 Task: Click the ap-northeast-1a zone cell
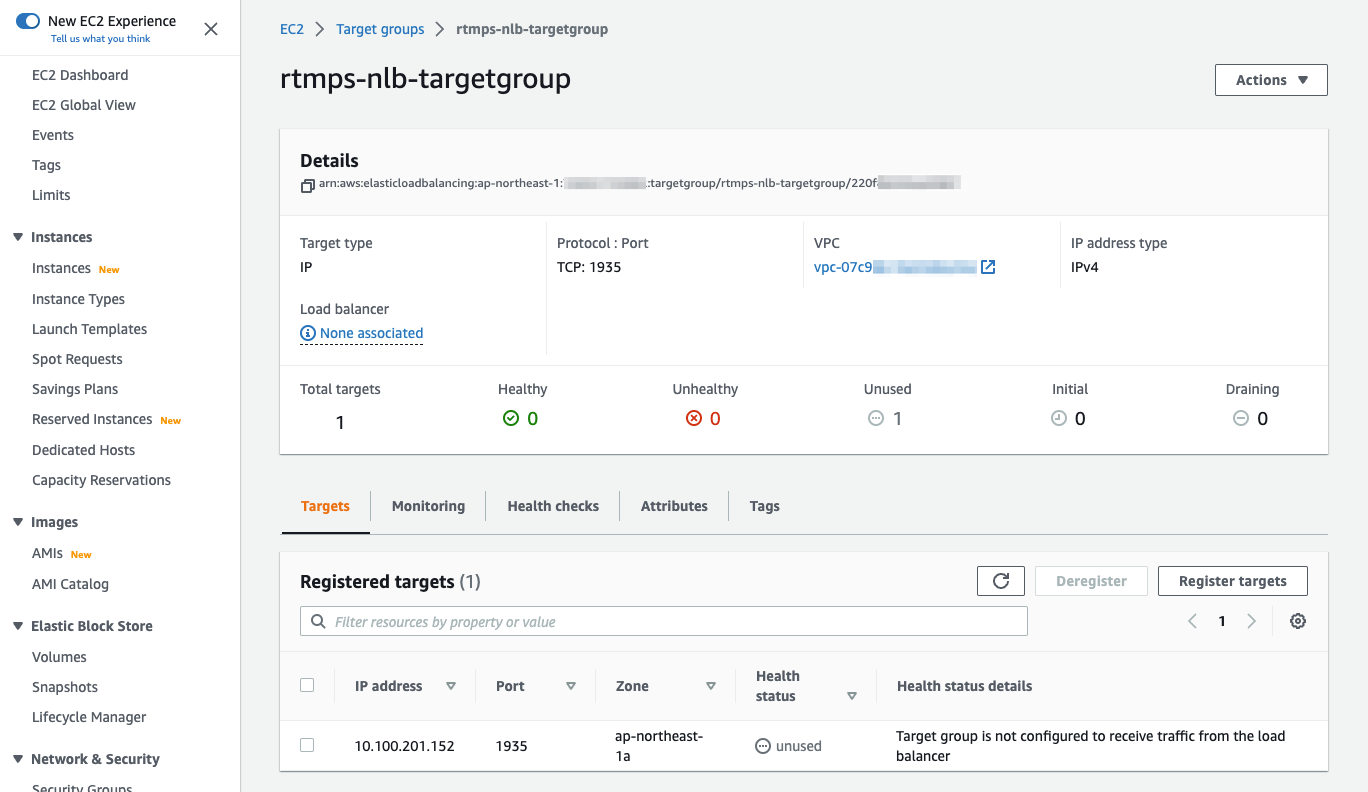click(659, 746)
